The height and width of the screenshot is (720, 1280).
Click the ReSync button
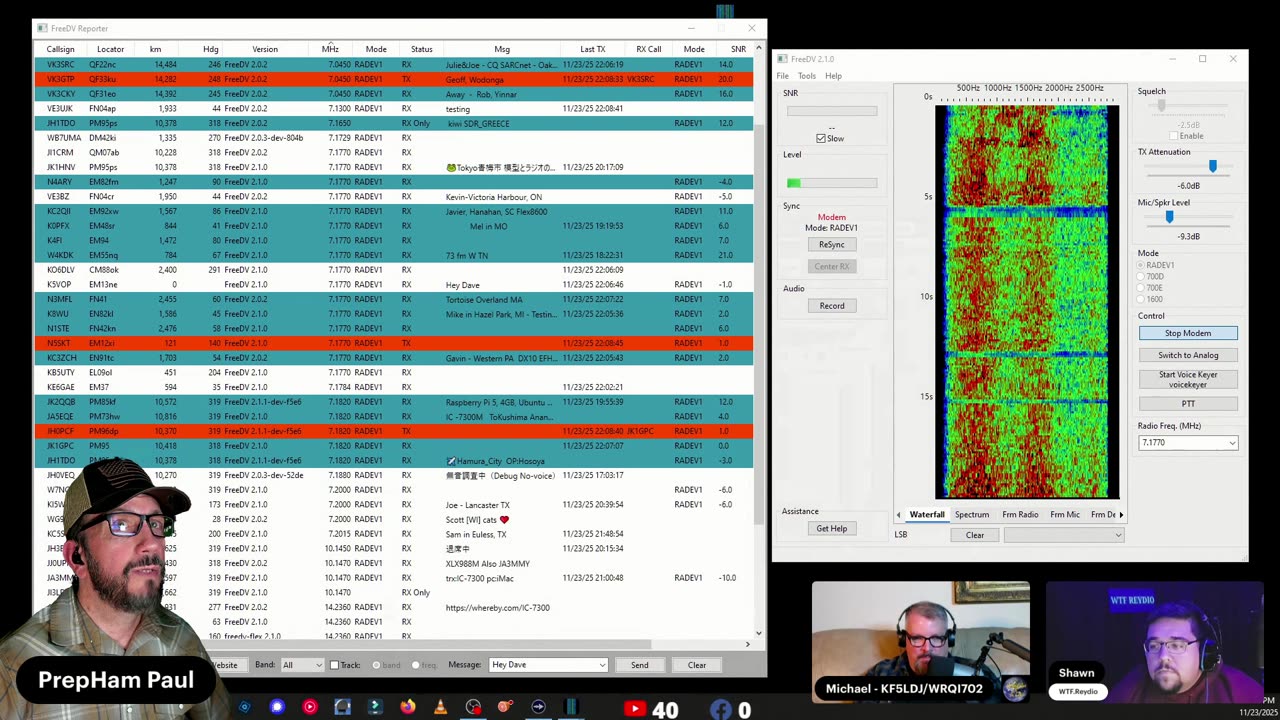pos(832,245)
